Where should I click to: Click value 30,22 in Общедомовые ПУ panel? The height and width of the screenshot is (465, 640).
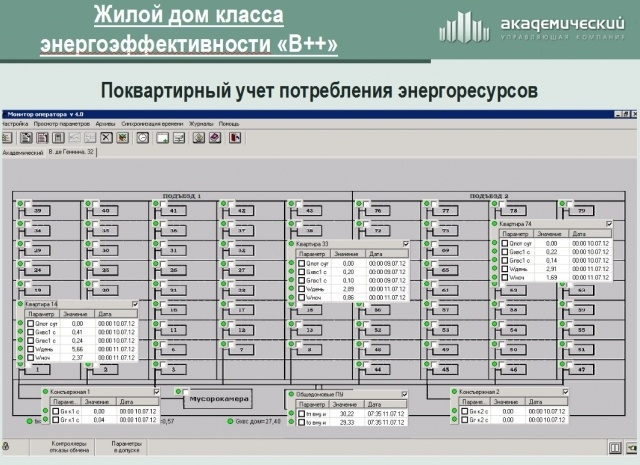pyautogui.click(x=346, y=414)
